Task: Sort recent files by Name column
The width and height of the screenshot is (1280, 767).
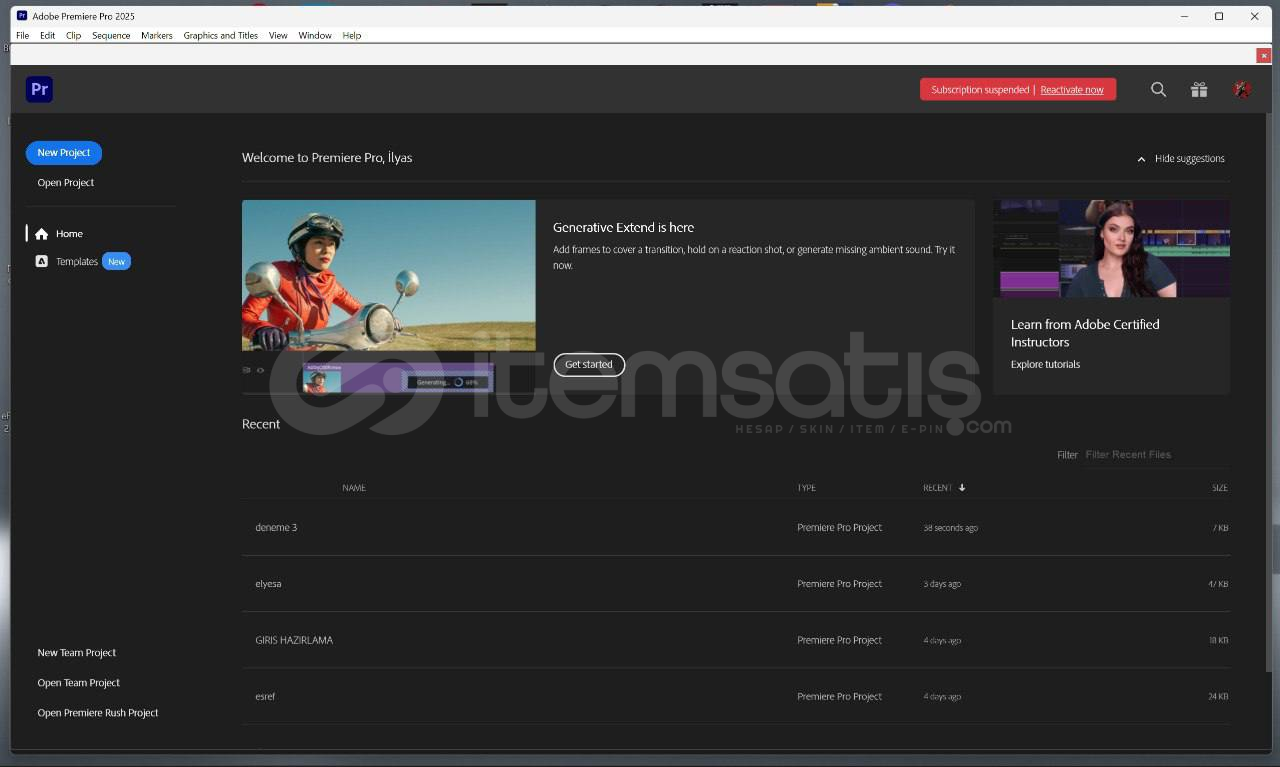Action: [354, 488]
